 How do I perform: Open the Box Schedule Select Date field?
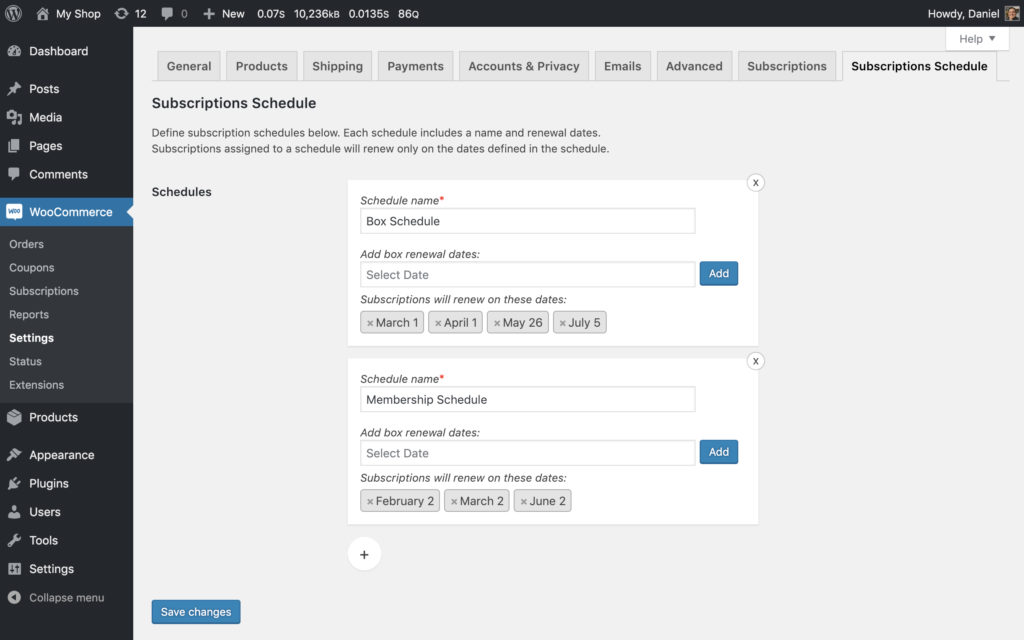pos(528,275)
